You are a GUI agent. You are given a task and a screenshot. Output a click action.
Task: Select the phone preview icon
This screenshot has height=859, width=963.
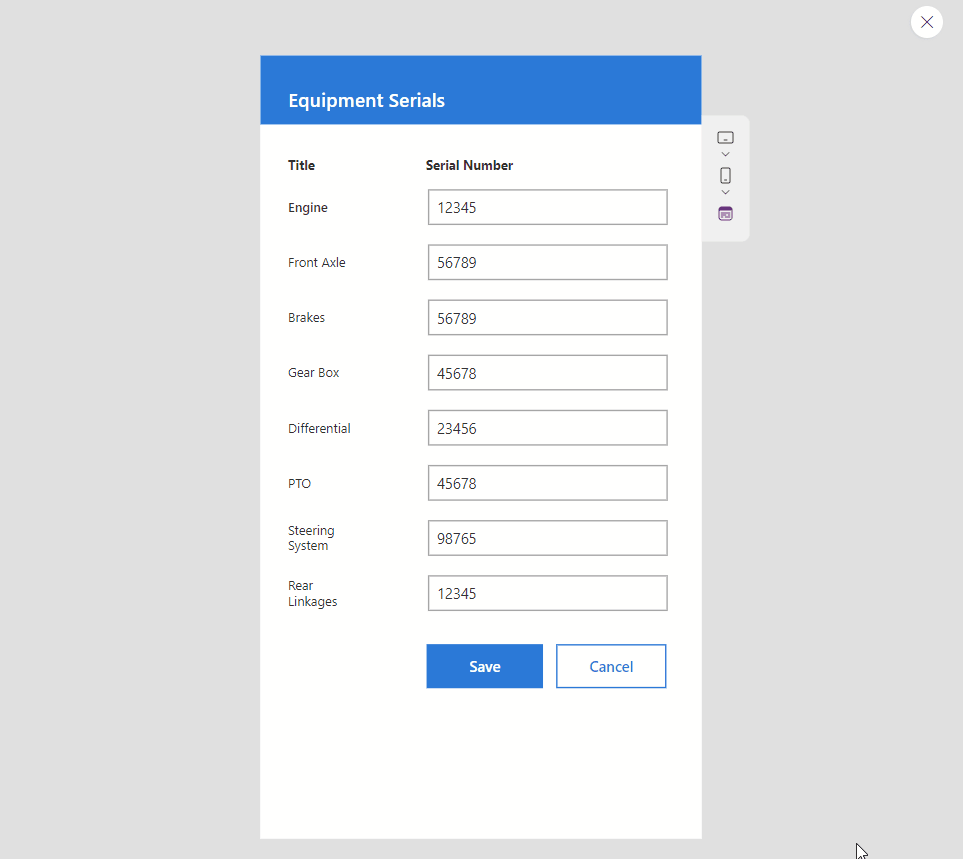tap(725, 174)
